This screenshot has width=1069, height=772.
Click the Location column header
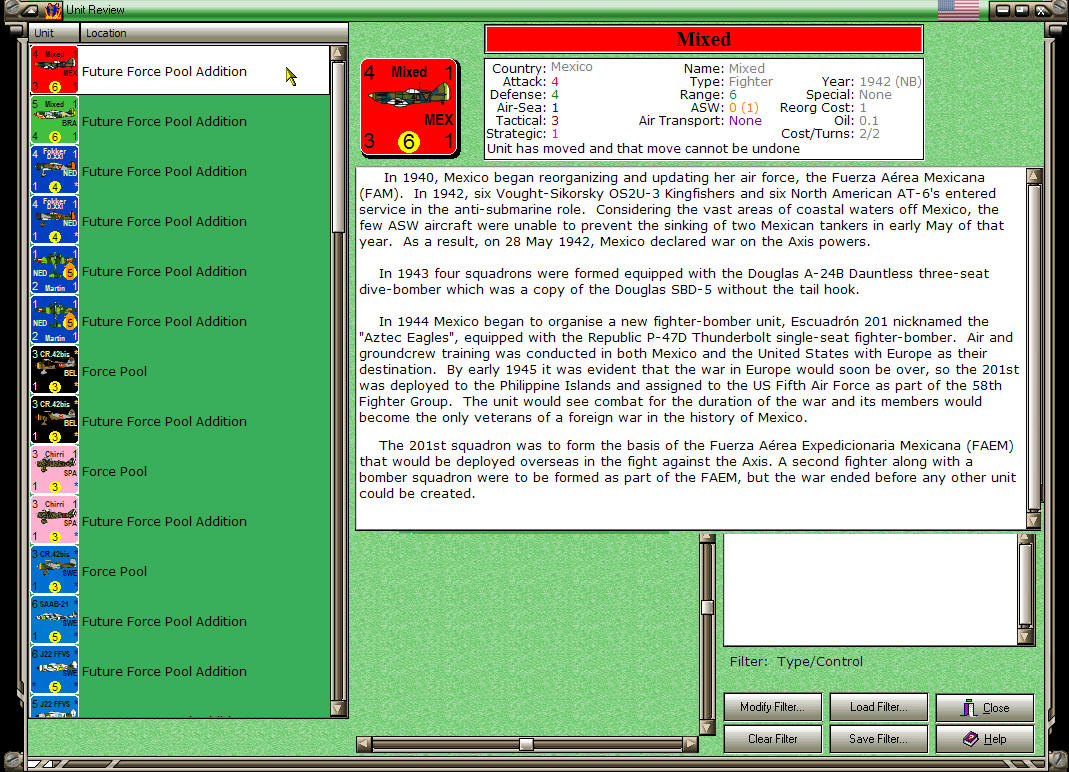point(213,33)
